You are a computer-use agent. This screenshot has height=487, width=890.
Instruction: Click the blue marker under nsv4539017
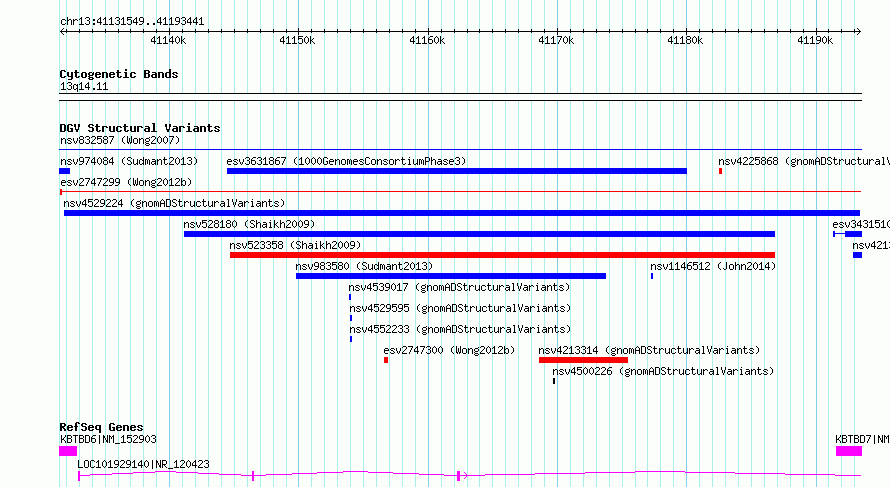click(350, 297)
